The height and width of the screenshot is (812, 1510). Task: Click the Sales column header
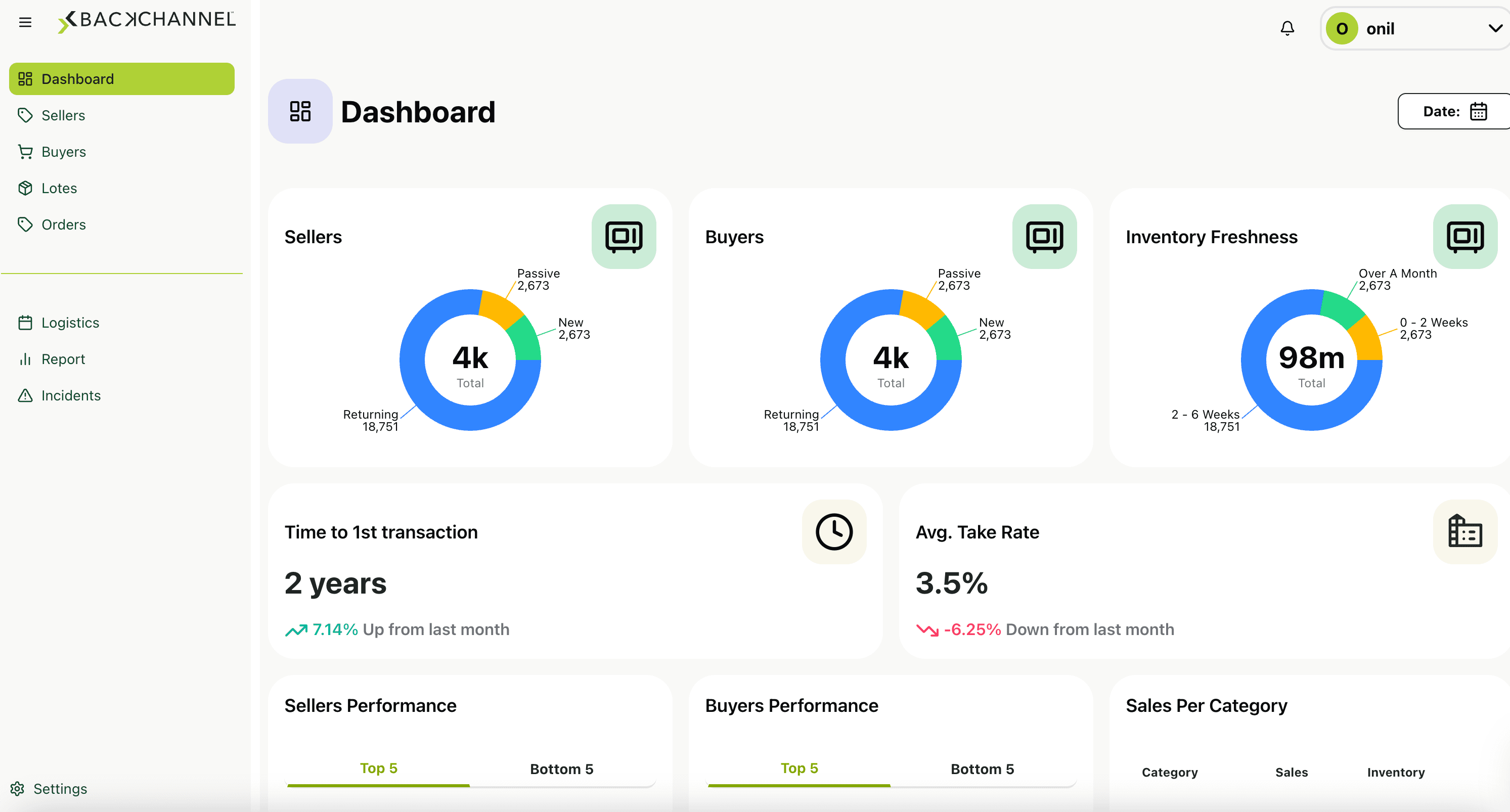click(1291, 772)
